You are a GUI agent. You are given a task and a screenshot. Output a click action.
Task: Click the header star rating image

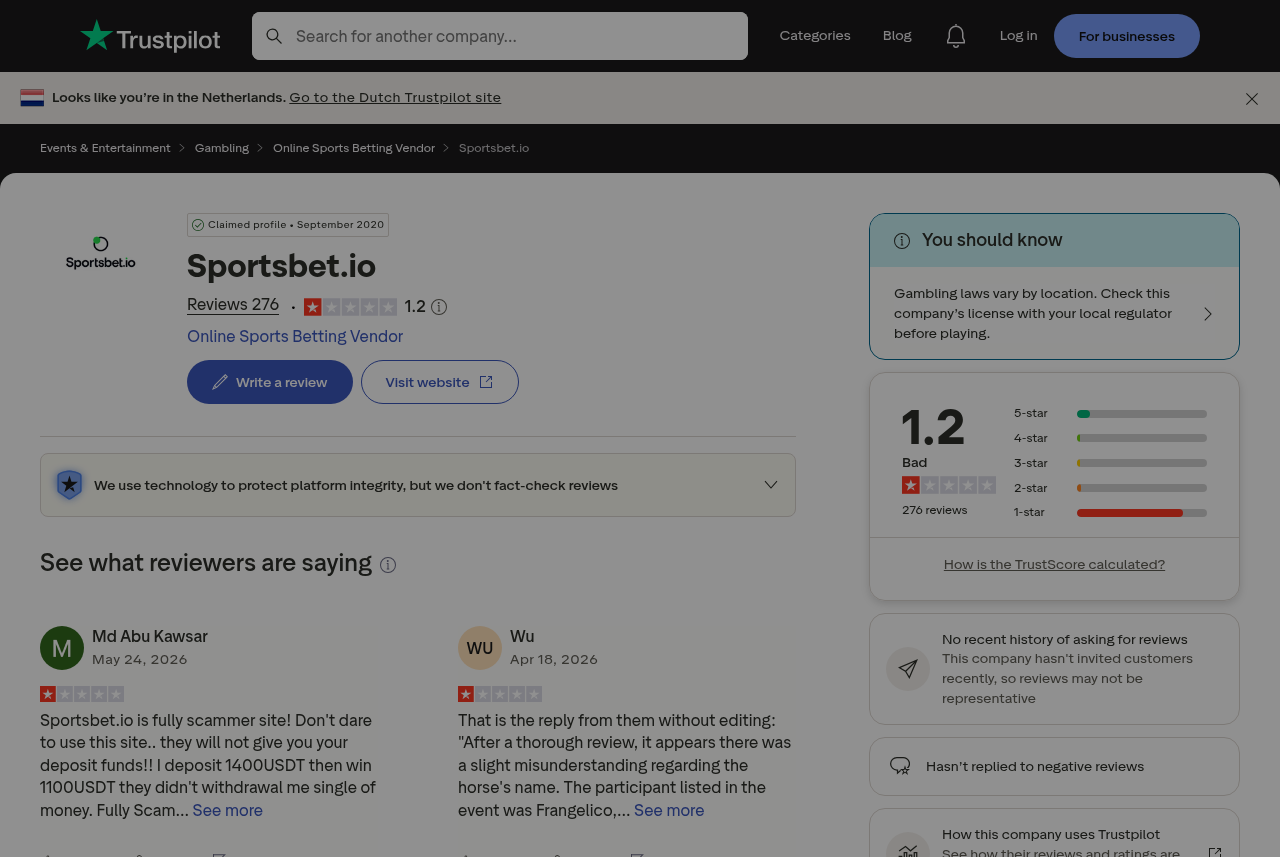[350, 307]
